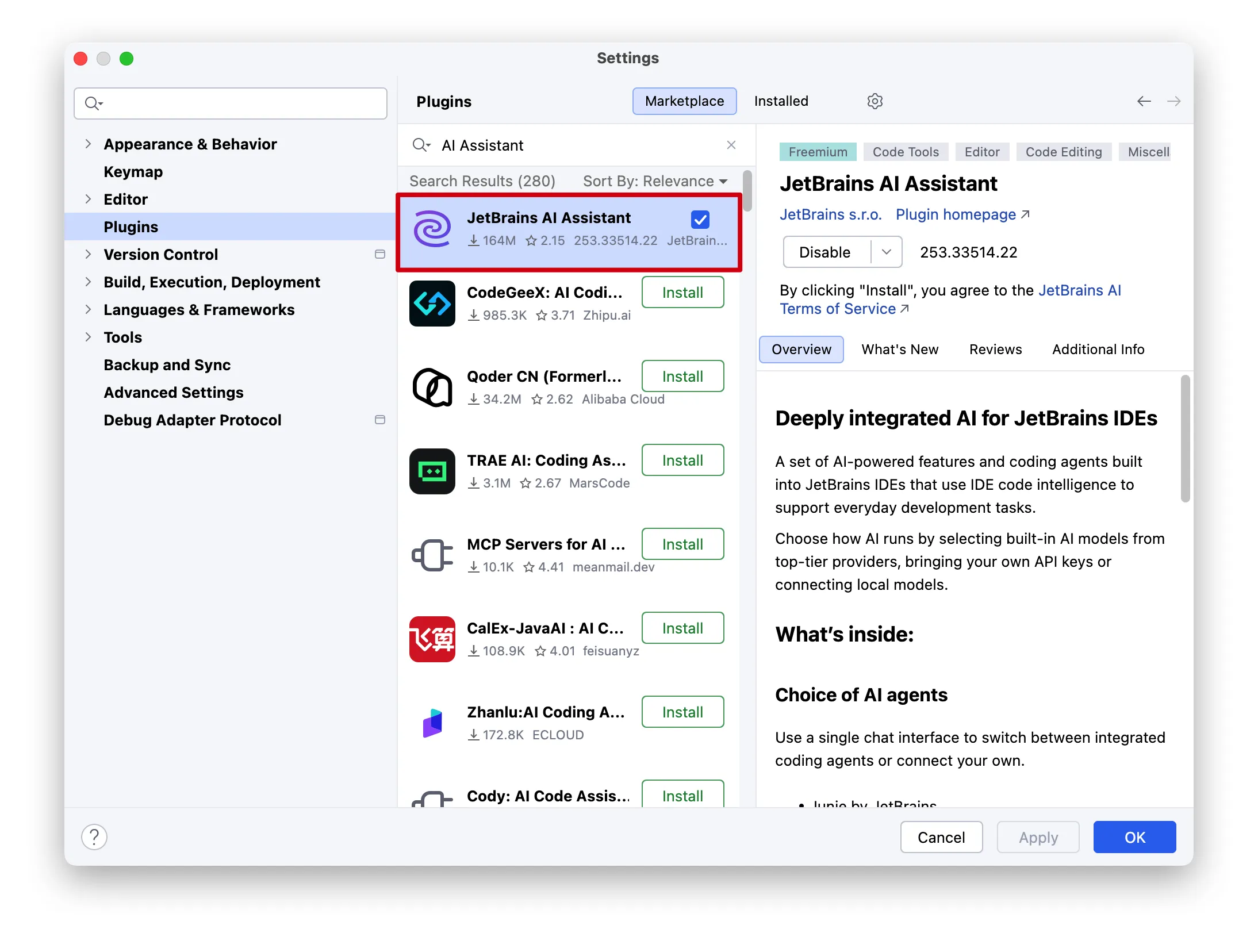Screen dimensions: 1258x952
Task: Click the settings search input field
Action: [230, 103]
